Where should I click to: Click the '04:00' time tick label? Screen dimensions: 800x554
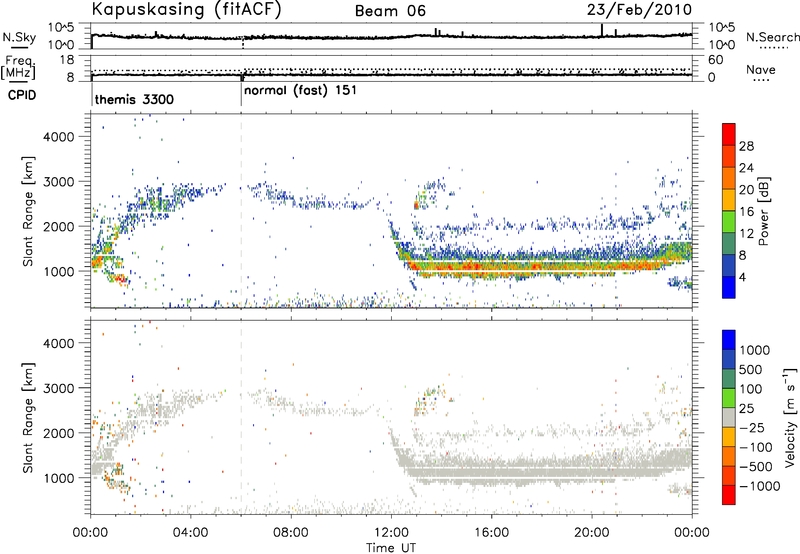[190, 533]
